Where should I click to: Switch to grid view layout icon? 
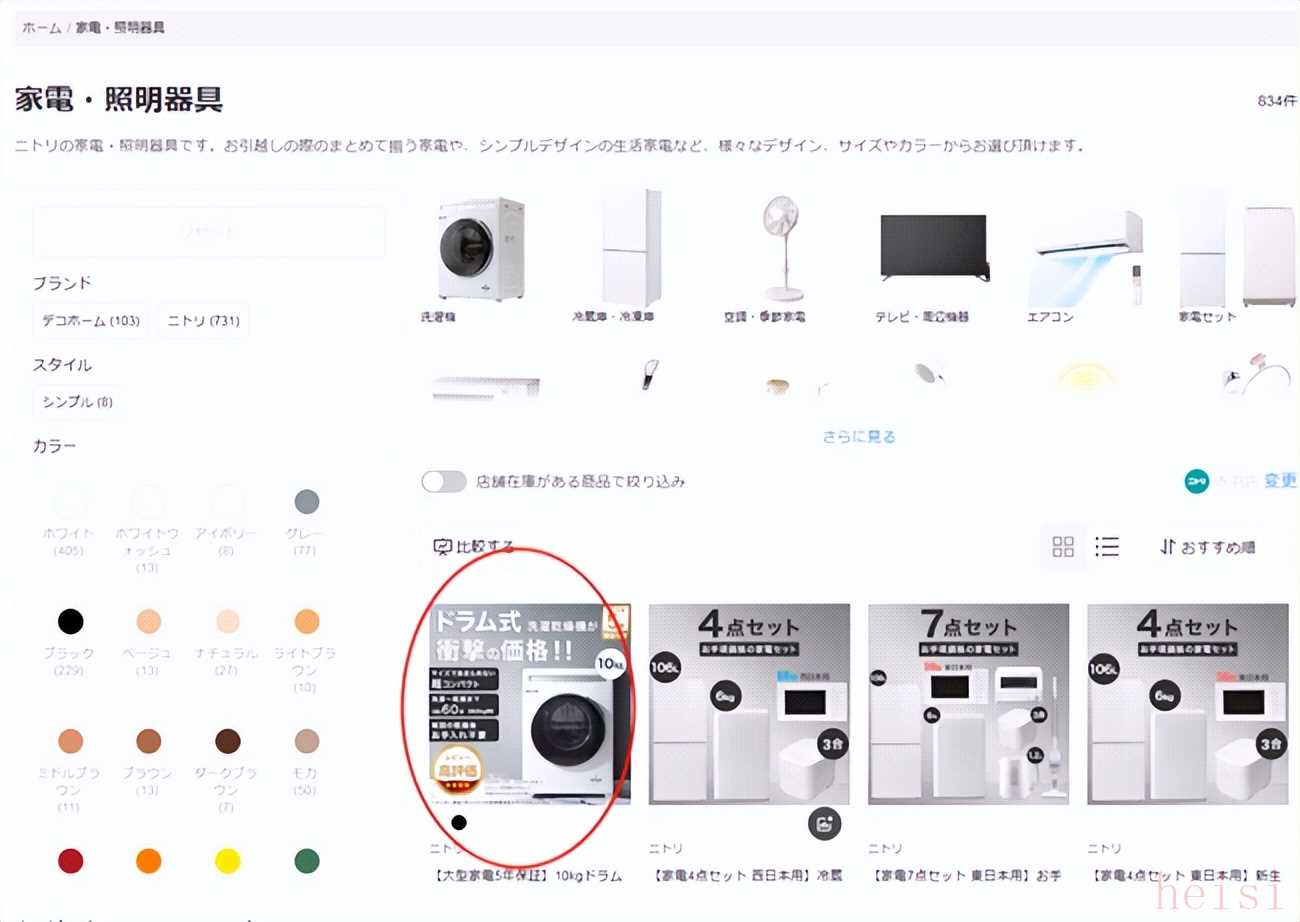click(1063, 546)
